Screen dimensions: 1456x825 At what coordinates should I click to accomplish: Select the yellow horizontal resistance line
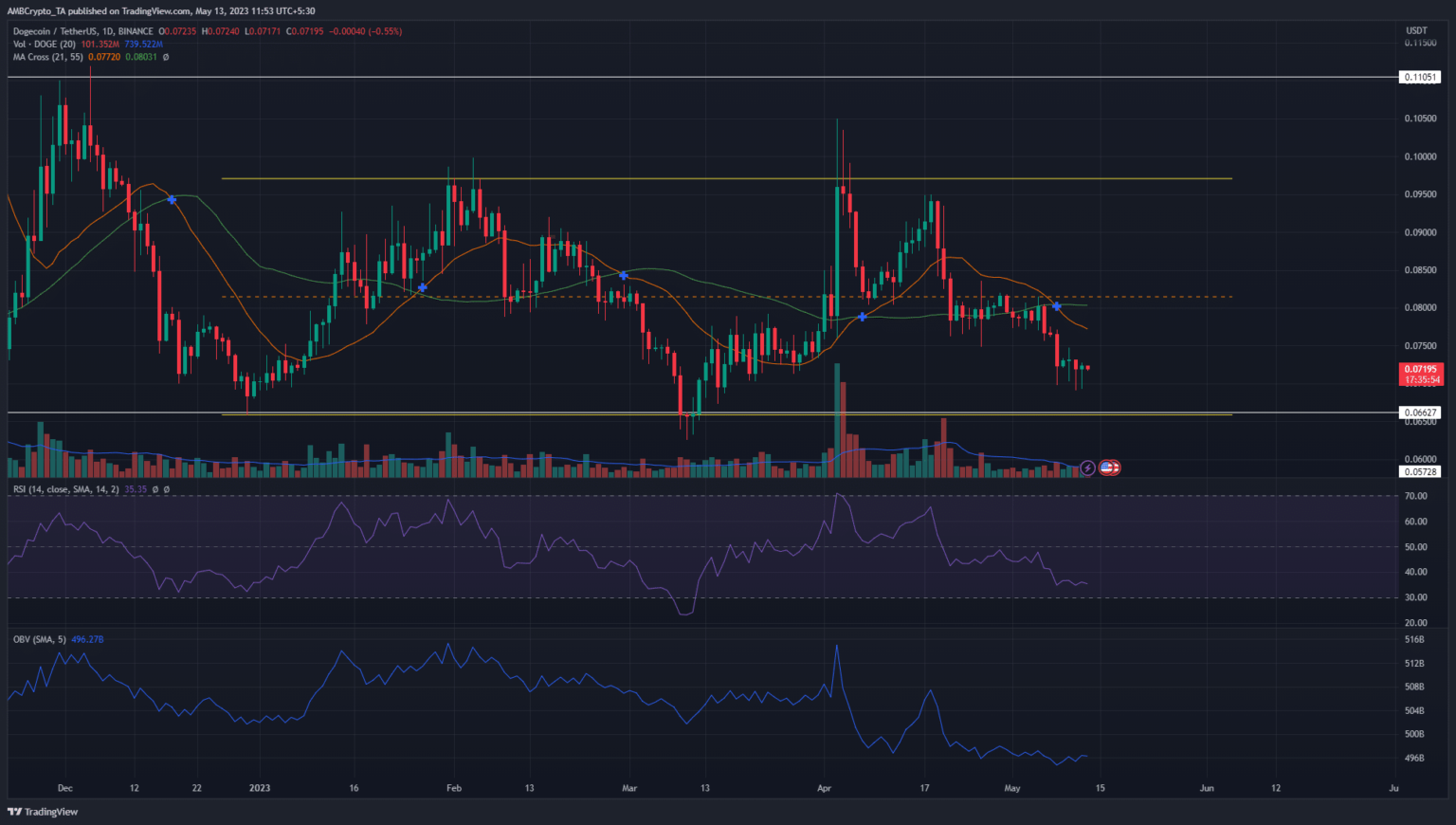664,178
